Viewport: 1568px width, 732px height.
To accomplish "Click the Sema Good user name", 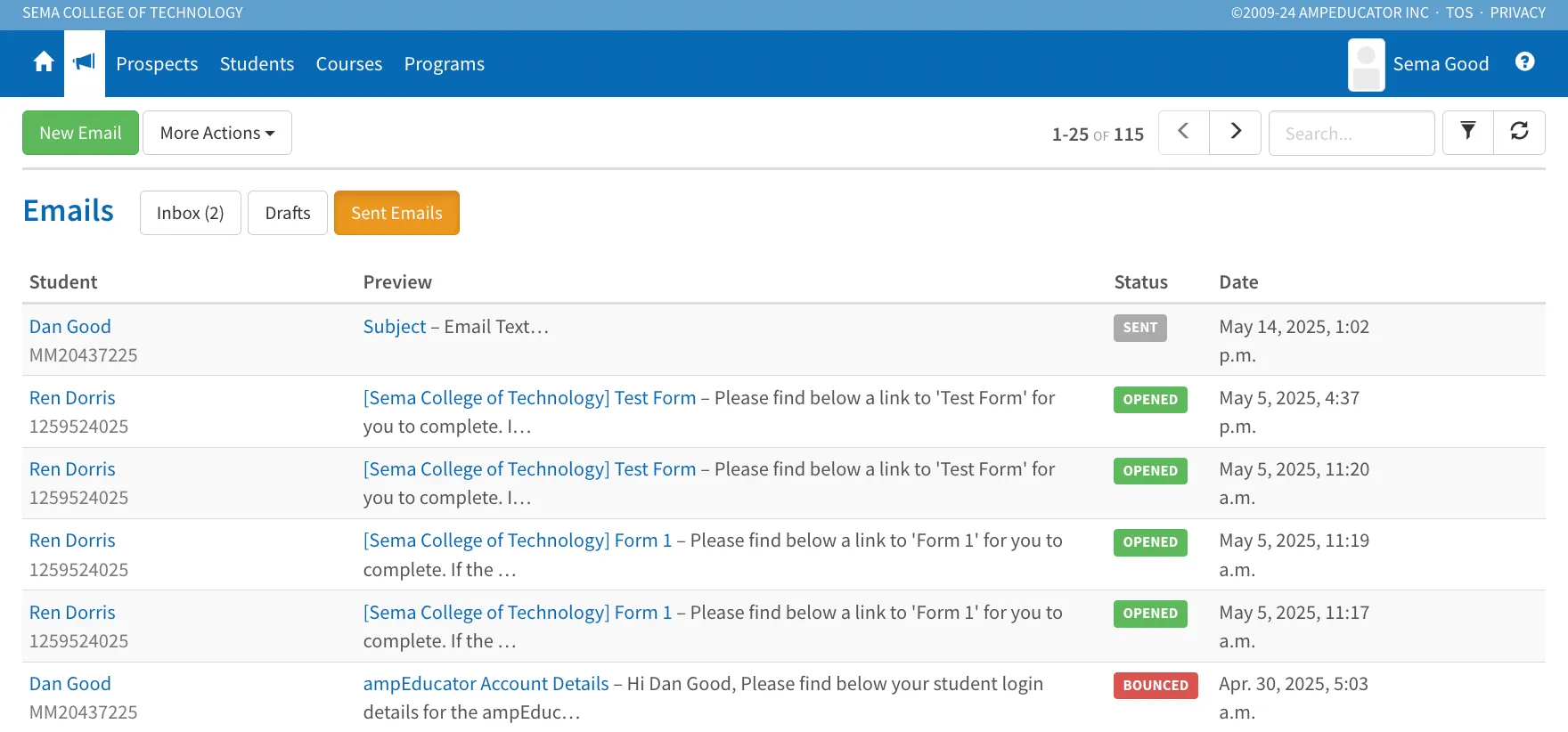I will pos(1441,64).
